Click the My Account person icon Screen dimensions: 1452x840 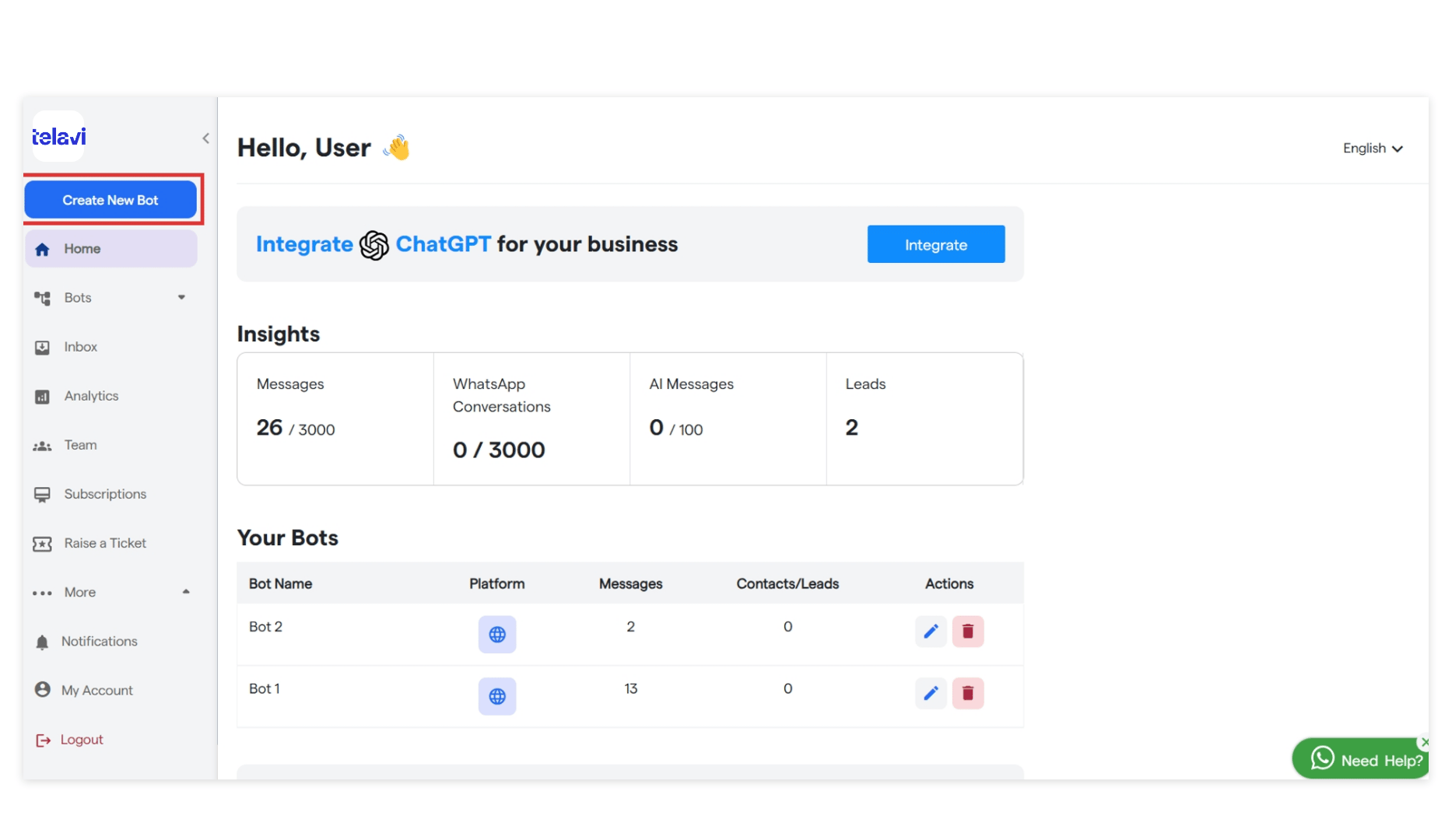[x=42, y=690]
